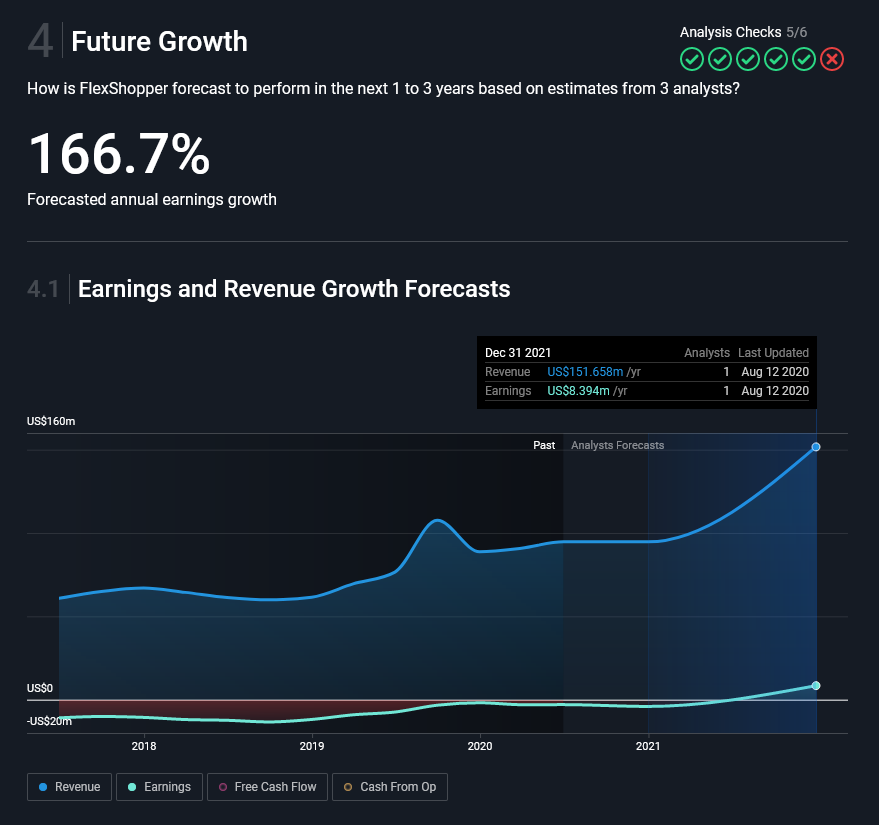Viewport: 879px width, 825px height.
Task: Enable the Free Cash Flow series
Action: pyautogui.click(x=267, y=787)
